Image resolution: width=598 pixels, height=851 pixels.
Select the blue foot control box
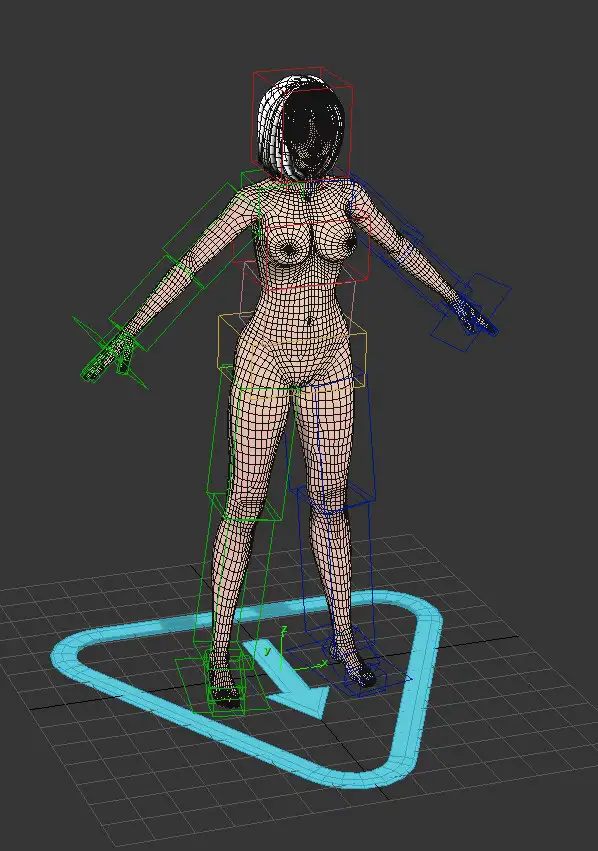point(350,665)
